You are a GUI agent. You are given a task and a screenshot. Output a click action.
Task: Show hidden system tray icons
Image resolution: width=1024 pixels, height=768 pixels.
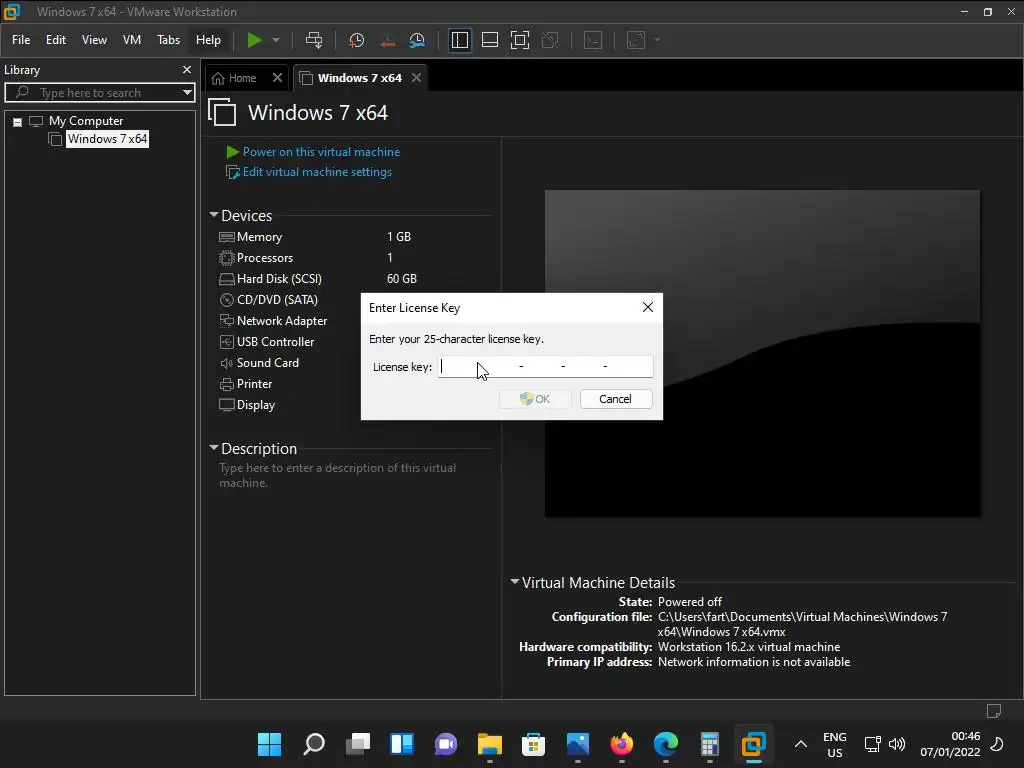(x=801, y=744)
